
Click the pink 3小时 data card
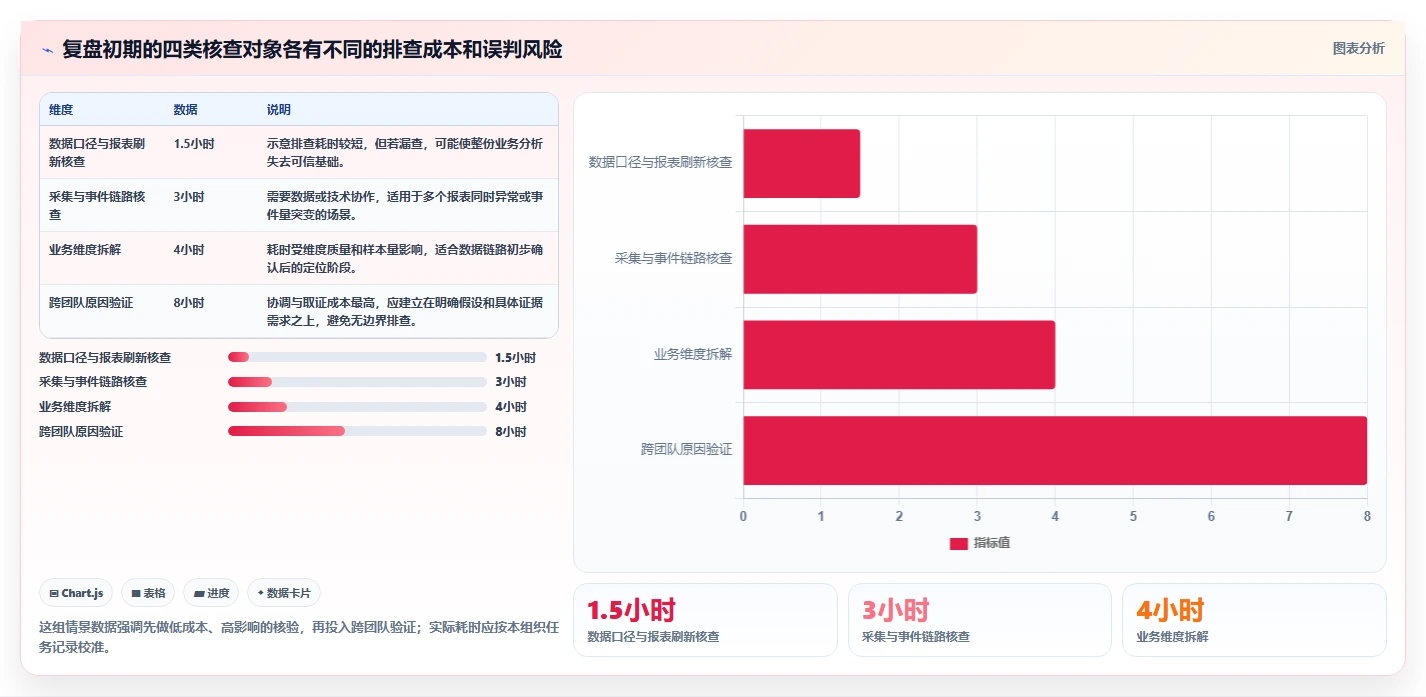[980, 620]
